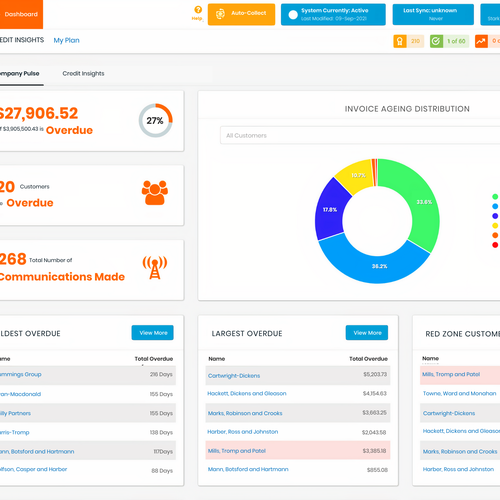
Task: Toggle the dark blue legend dot
Action: pos(495,216)
